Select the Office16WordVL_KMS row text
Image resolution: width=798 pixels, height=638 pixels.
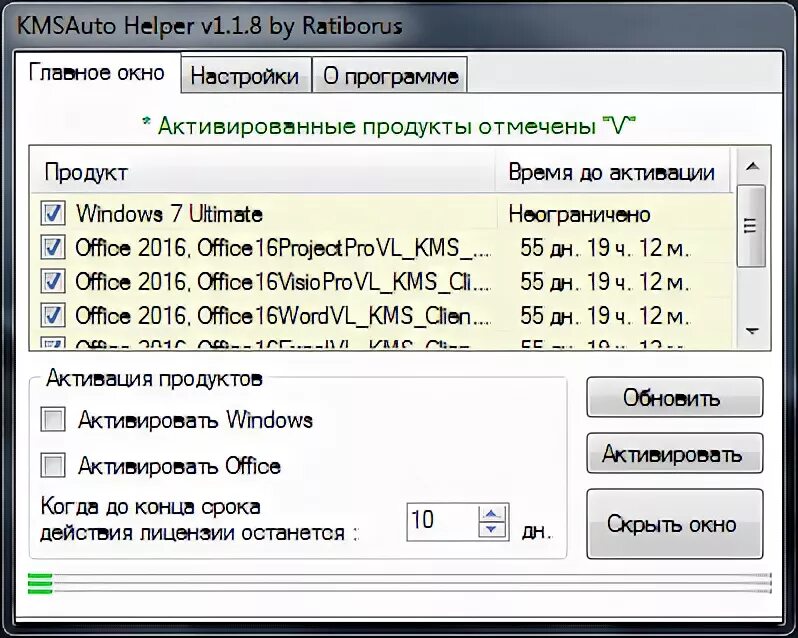pos(283,316)
